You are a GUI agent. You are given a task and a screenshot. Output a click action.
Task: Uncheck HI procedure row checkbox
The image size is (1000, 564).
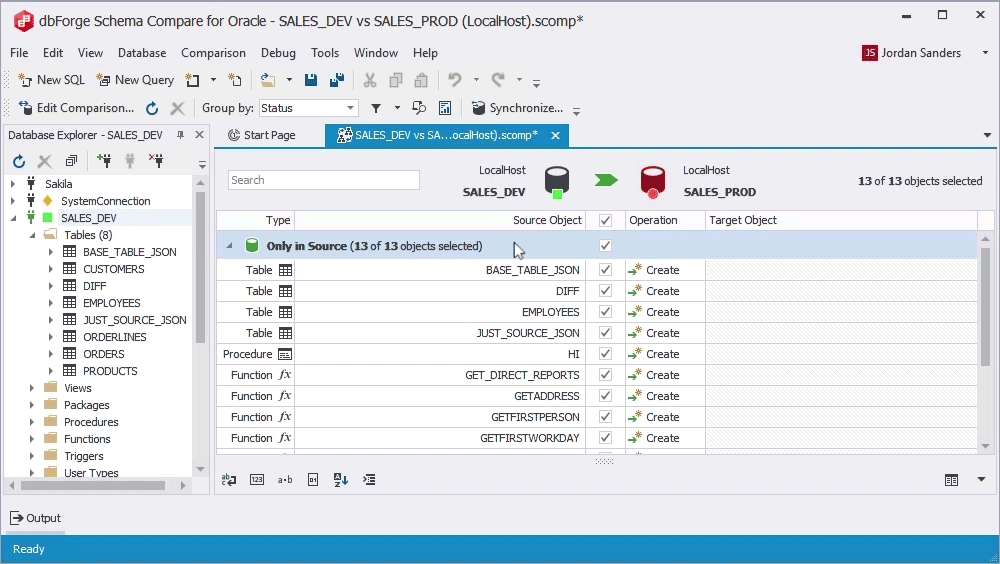(x=605, y=354)
